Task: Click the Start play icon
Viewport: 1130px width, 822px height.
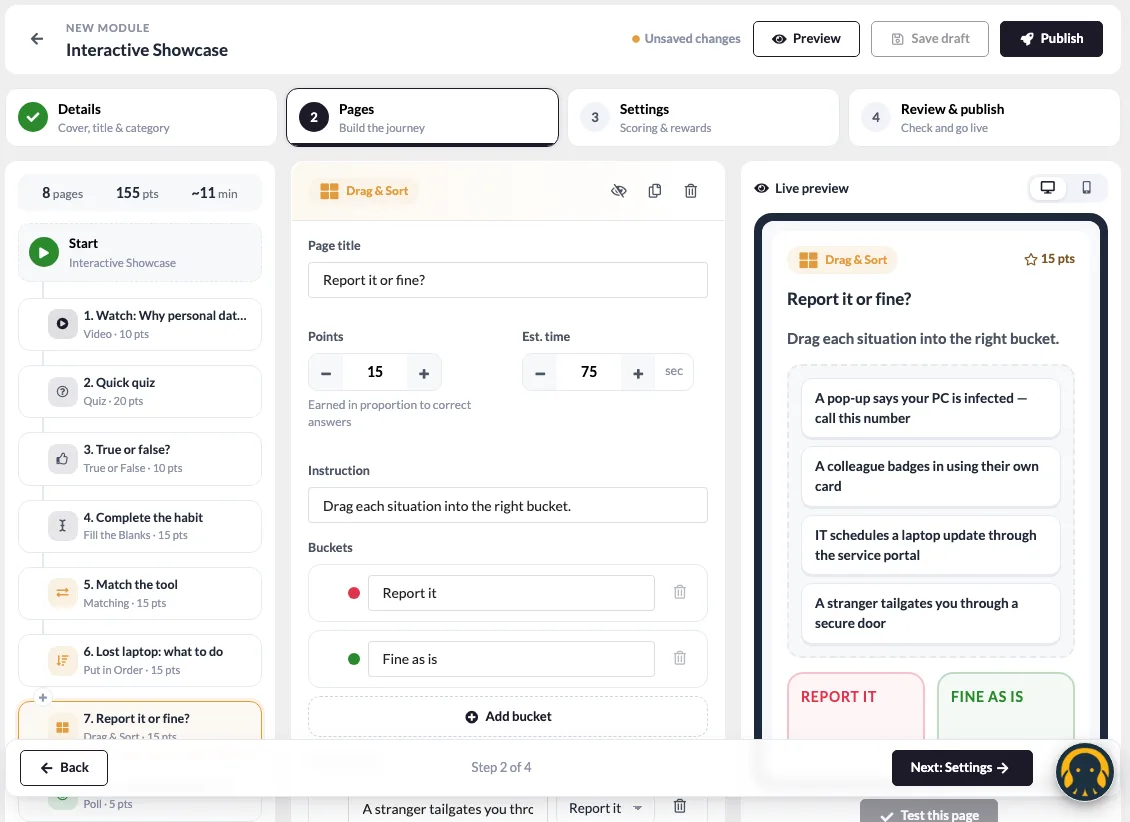Action: 44,253
